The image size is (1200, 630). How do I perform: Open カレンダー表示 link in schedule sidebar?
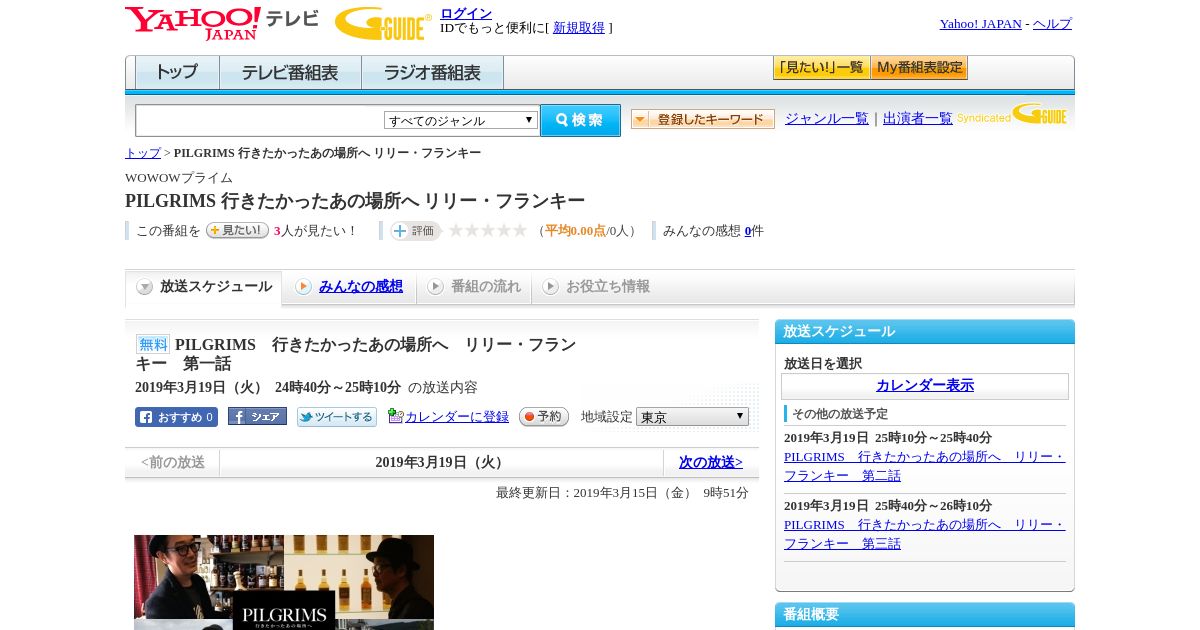(925, 386)
